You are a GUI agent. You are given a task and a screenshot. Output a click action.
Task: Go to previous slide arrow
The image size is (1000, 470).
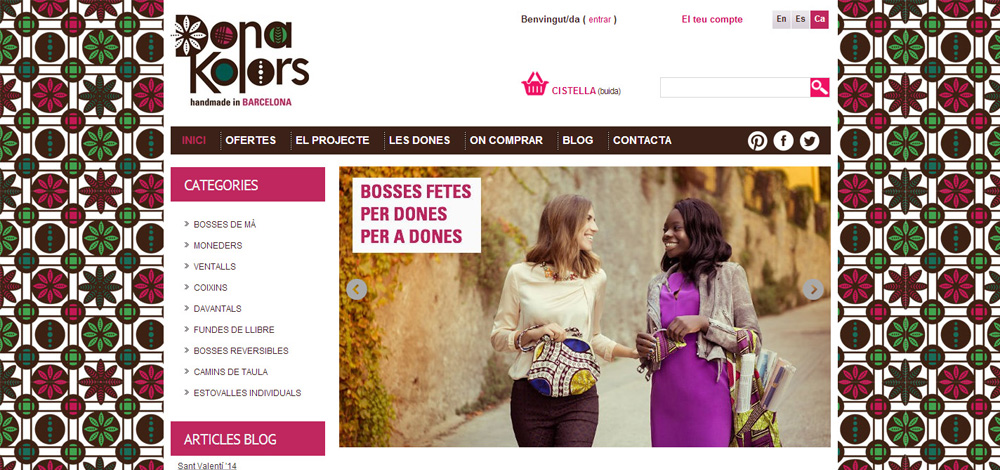(357, 290)
